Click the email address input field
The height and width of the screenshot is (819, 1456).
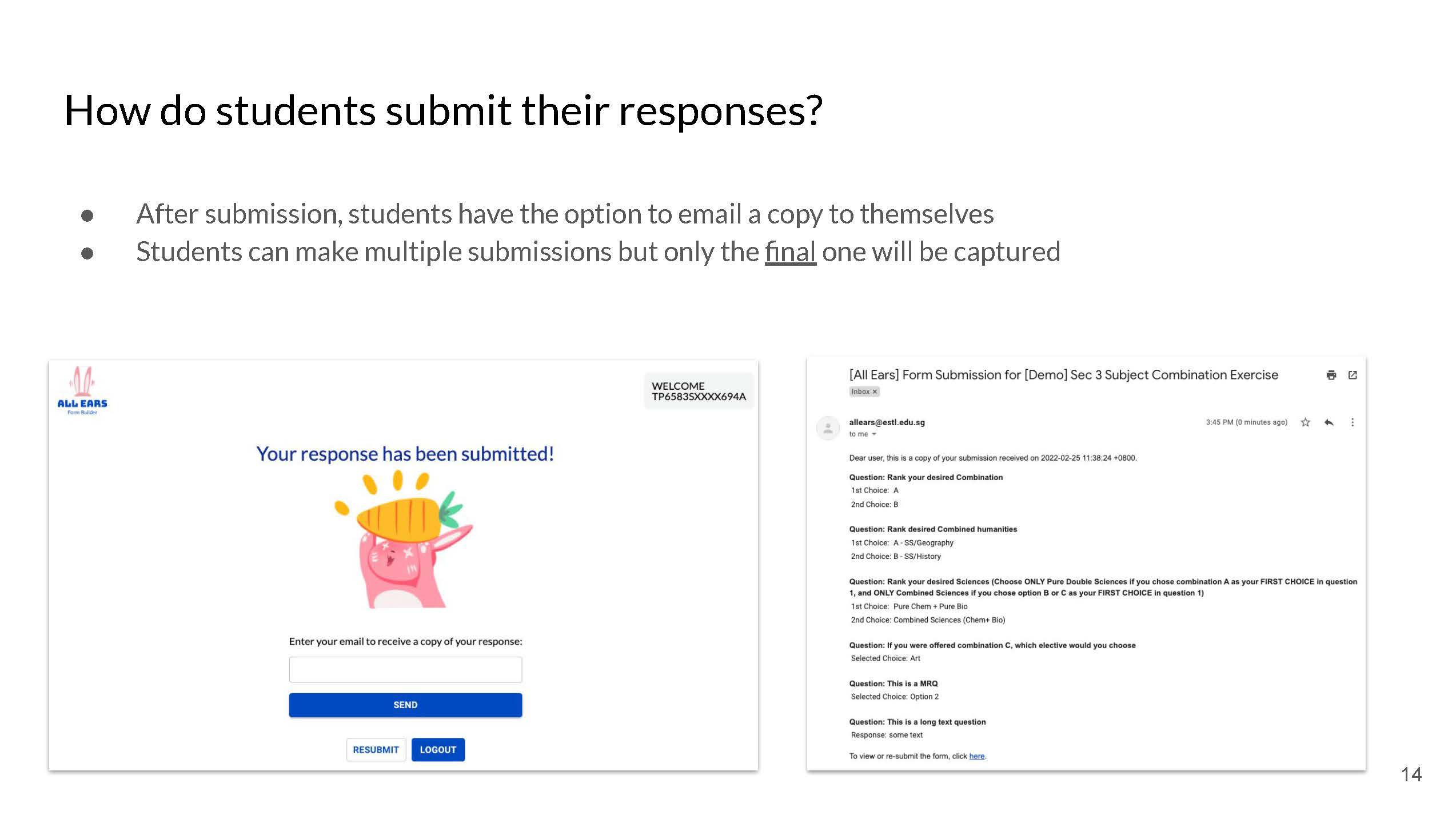pyautogui.click(x=405, y=669)
